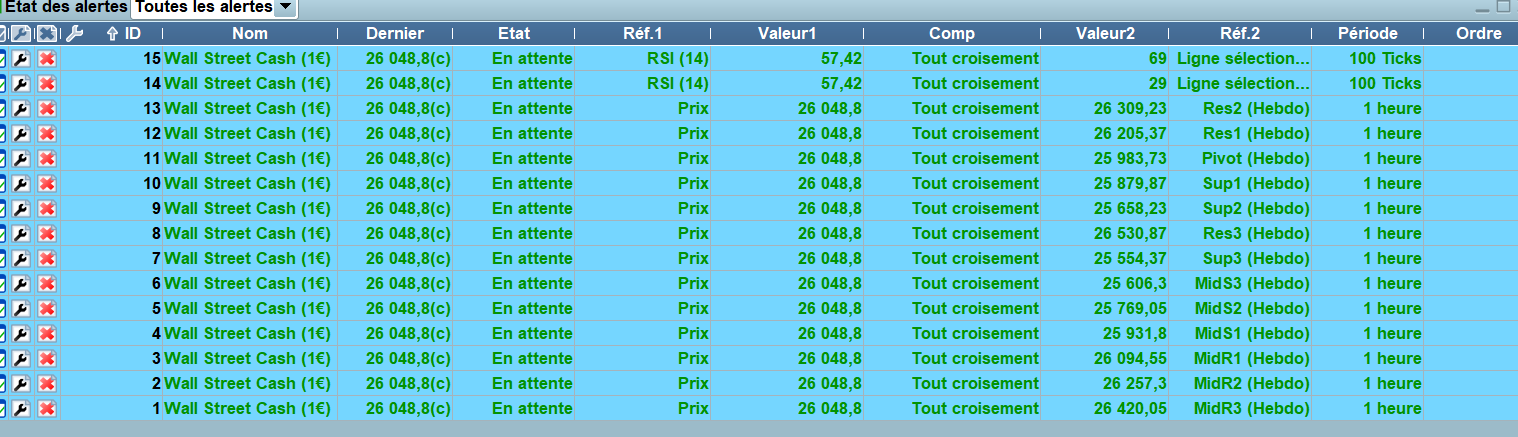The width and height of the screenshot is (1518, 437).
Task: Click '100 Ticks' in alert 15 row
Action: pyautogui.click(x=1385, y=59)
